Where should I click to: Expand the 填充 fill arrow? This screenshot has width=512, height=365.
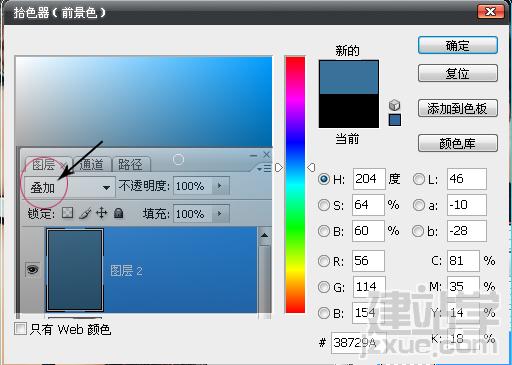coord(220,213)
